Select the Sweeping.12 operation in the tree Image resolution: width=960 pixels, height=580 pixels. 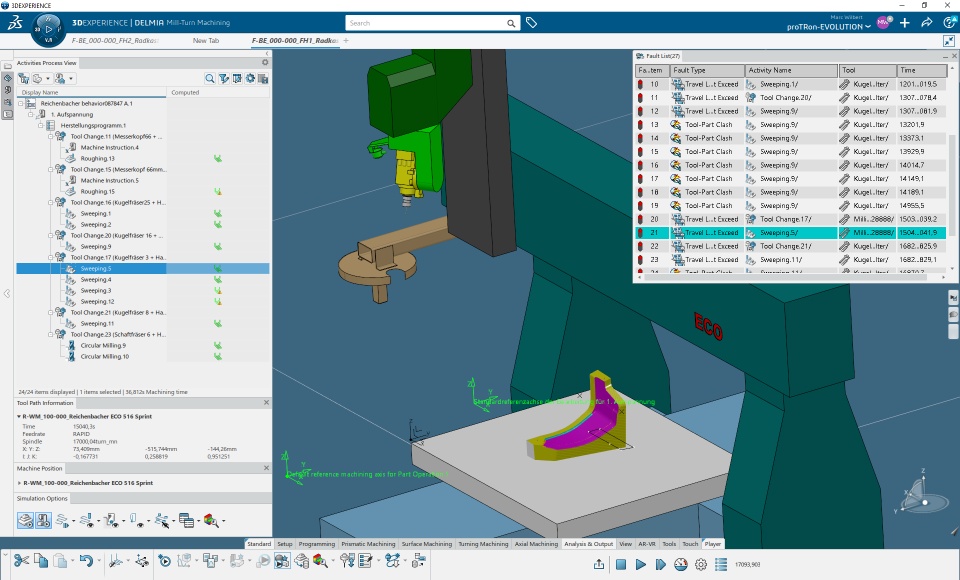coord(98,301)
